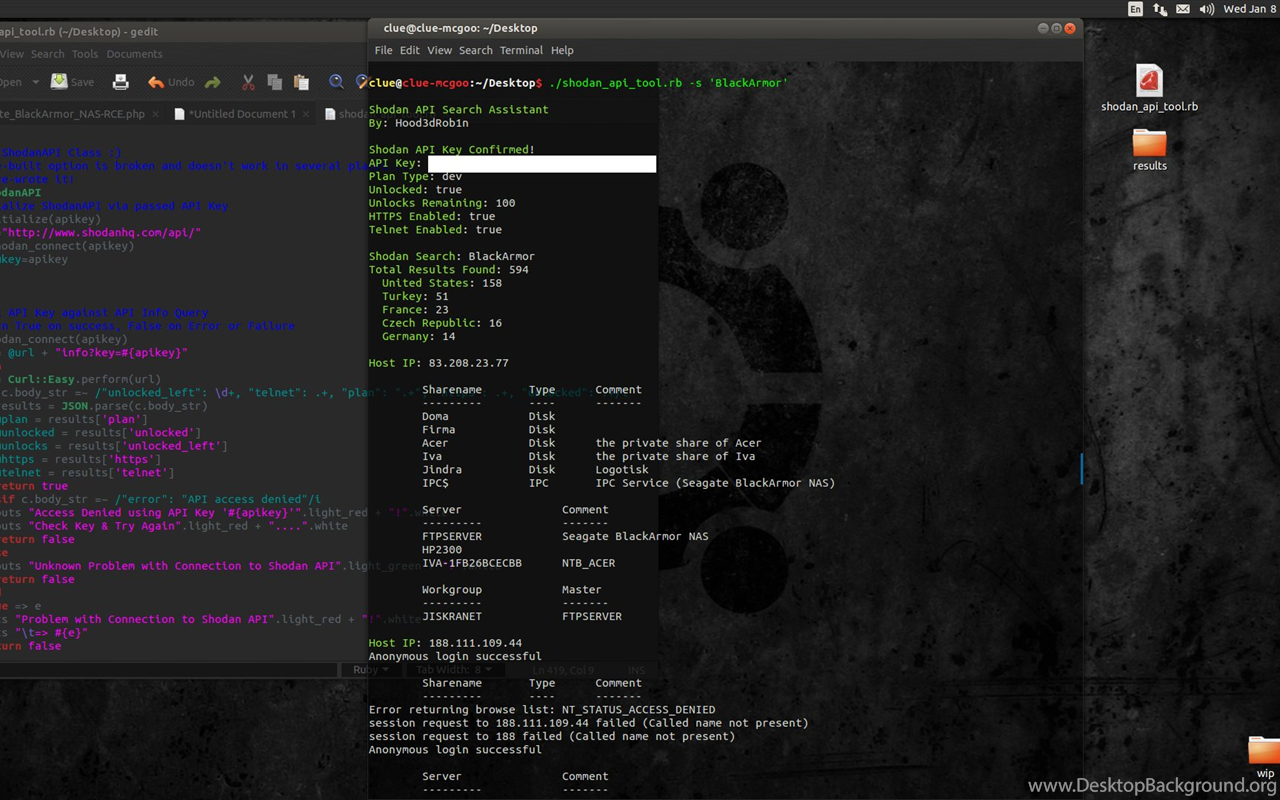Minimize the terminal window
This screenshot has height=800, width=1280.
pos(1043,28)
